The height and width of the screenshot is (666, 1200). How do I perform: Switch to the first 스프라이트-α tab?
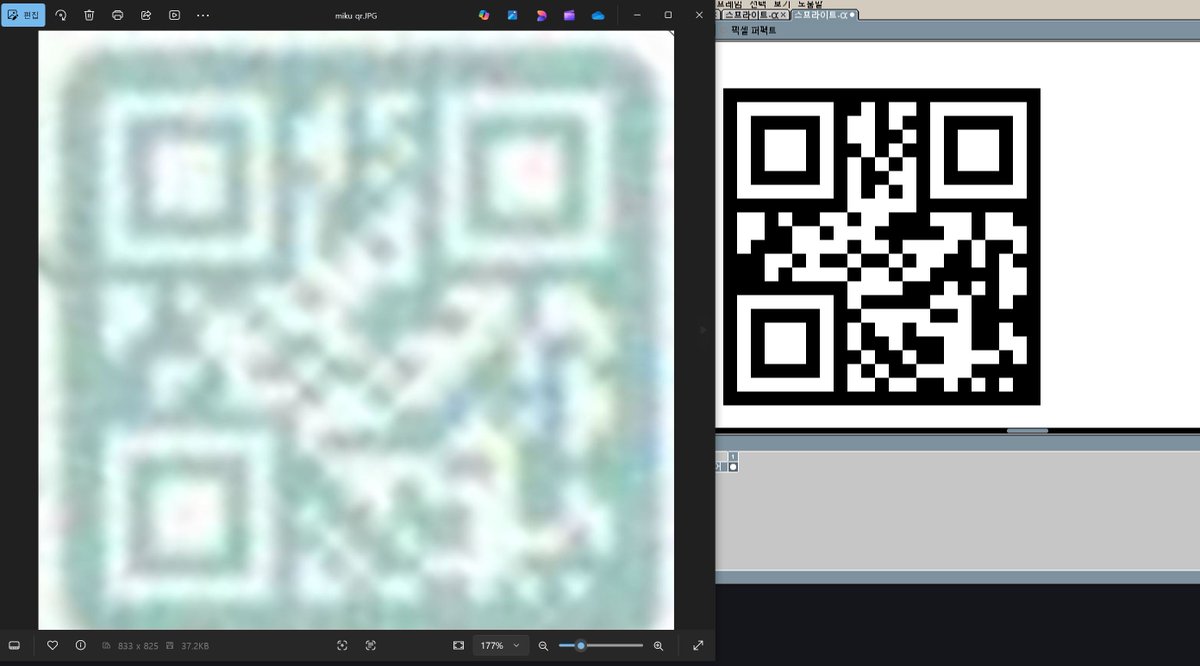point(750,15)
